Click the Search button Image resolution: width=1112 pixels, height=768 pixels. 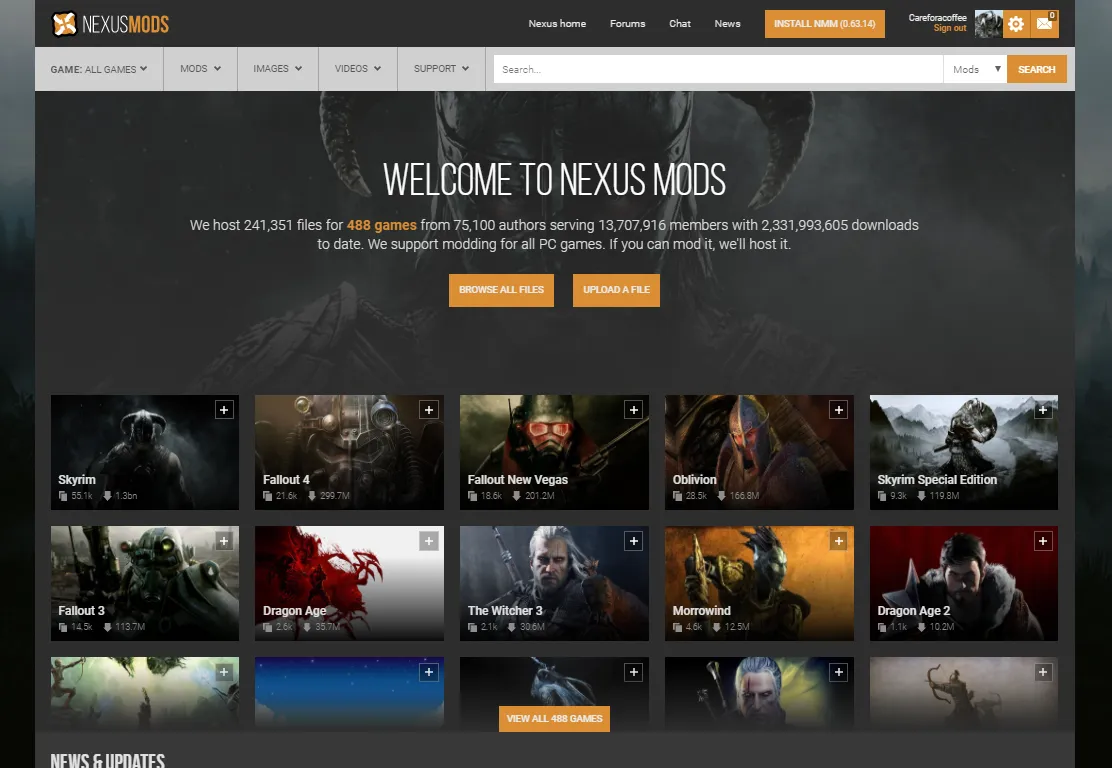pyautogui.click(x=1037, y=69)
